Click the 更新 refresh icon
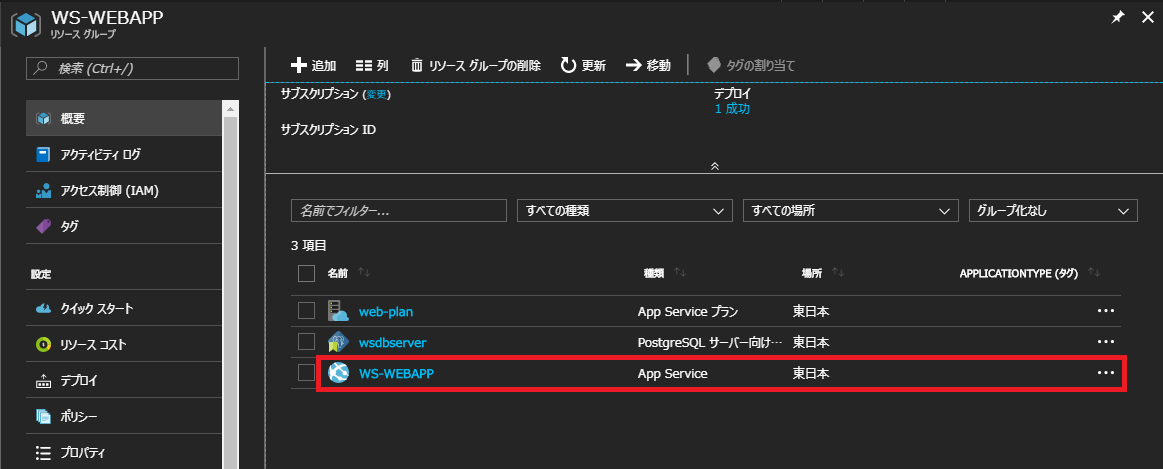1163x469 pixels. coord(568,65)
